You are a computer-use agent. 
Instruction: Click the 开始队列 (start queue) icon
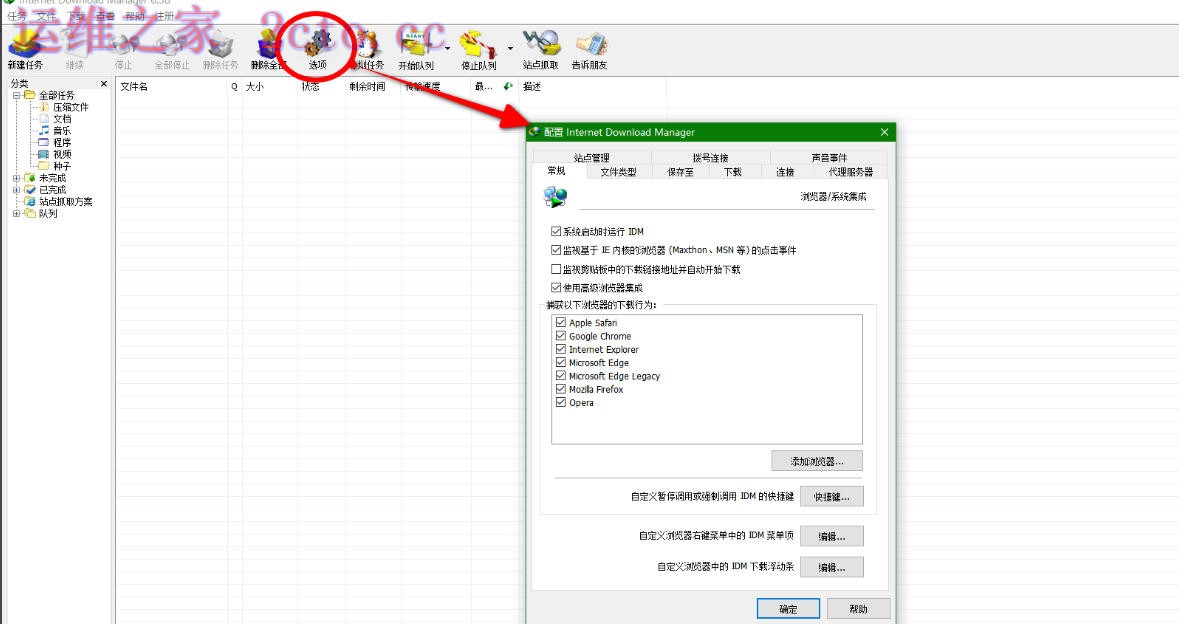tap(416, 50)
